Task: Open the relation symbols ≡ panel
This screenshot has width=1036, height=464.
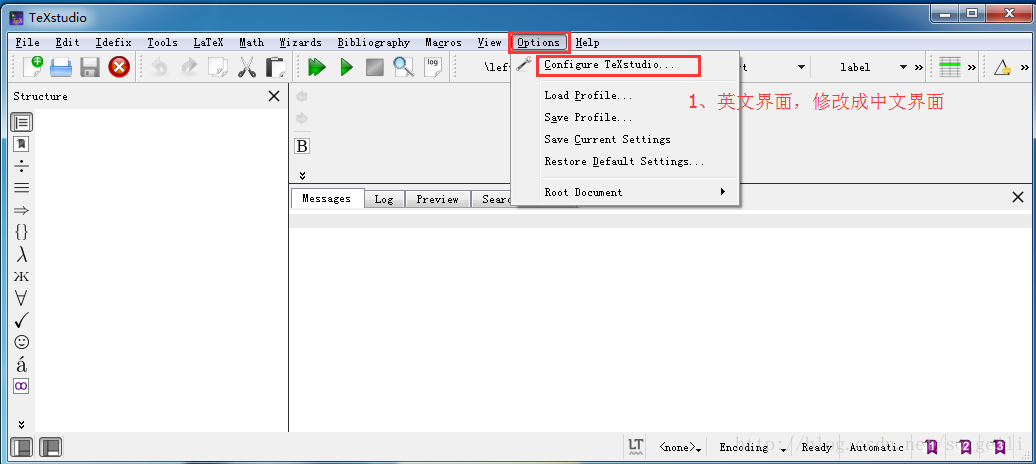Action: coord(22,188)
